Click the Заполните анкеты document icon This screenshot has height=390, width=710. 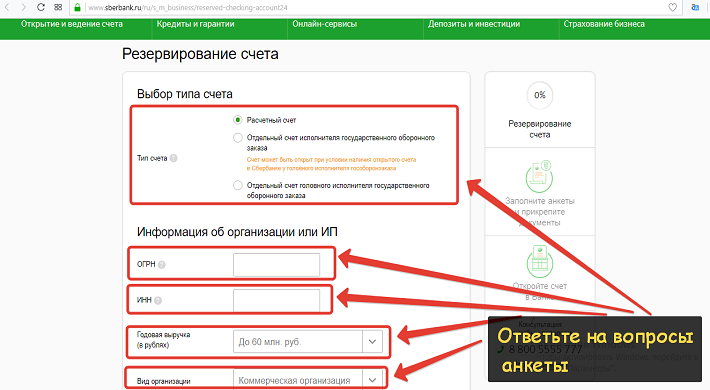pyautogui.click(x=539, y=176)
